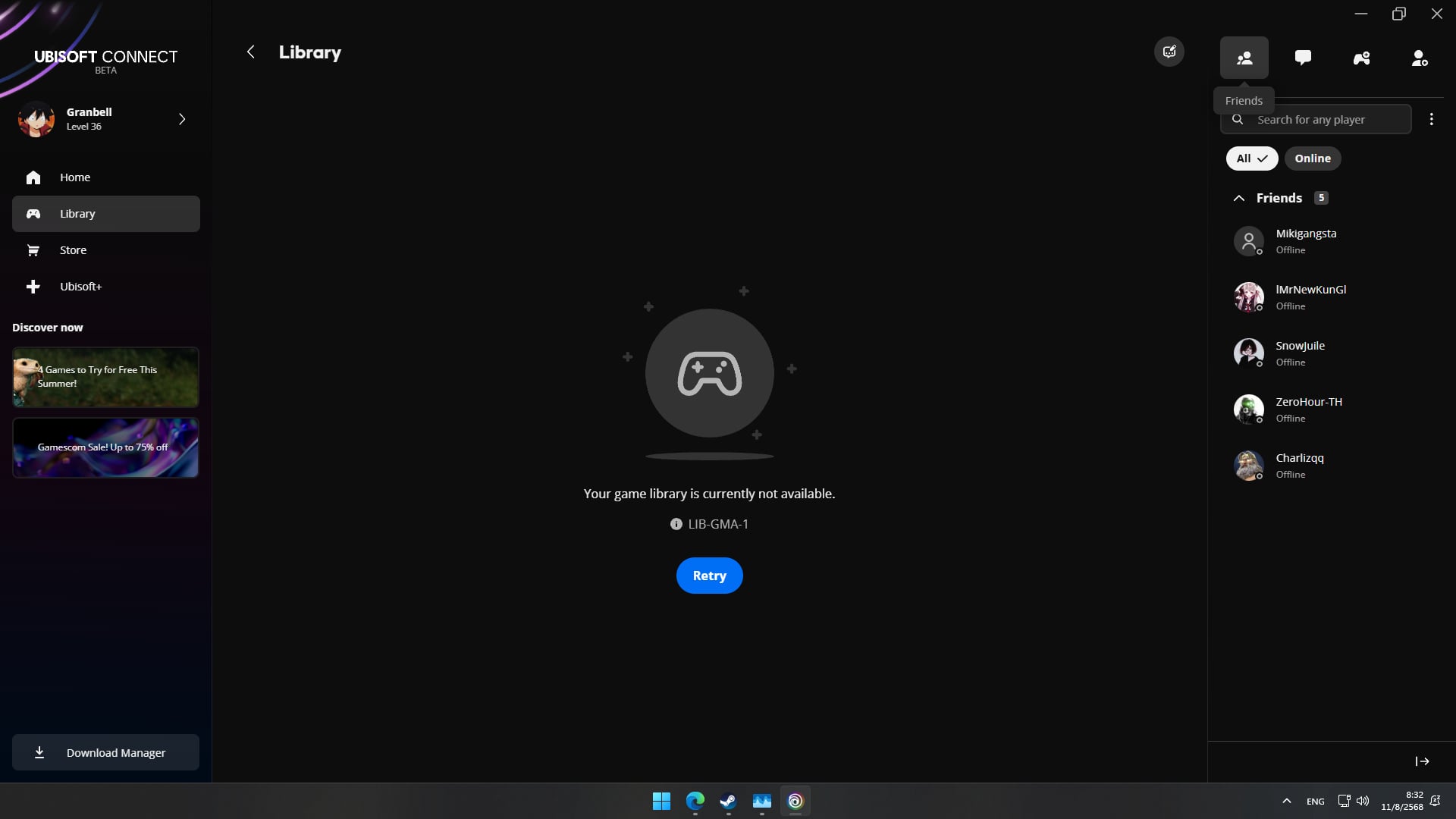Open Ubisoft+ in the sidebar
This screenshot has width=1456, height=819.
105,287
